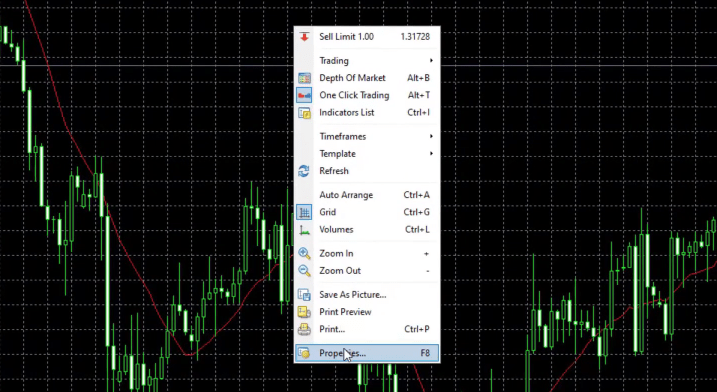Click the Zoom Out magnifier icon

pyautogui.click(x=304, y=271)
